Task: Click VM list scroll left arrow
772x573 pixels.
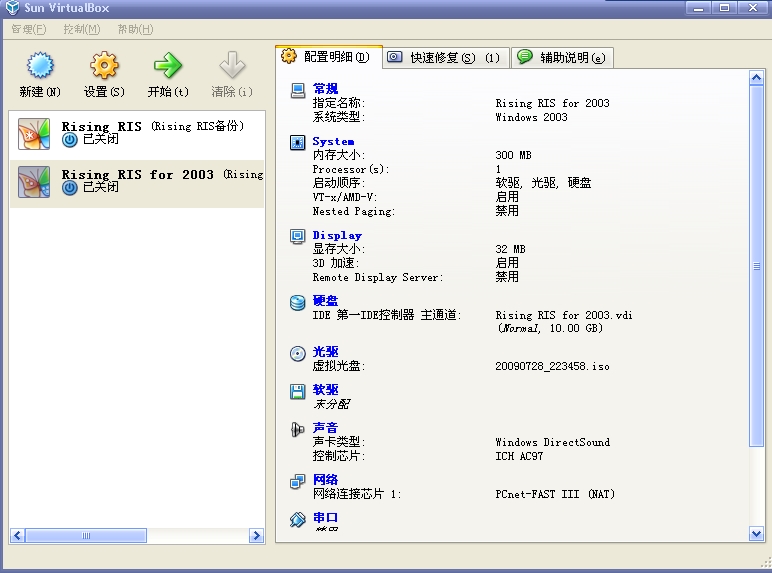Action: tap(17, 536)
